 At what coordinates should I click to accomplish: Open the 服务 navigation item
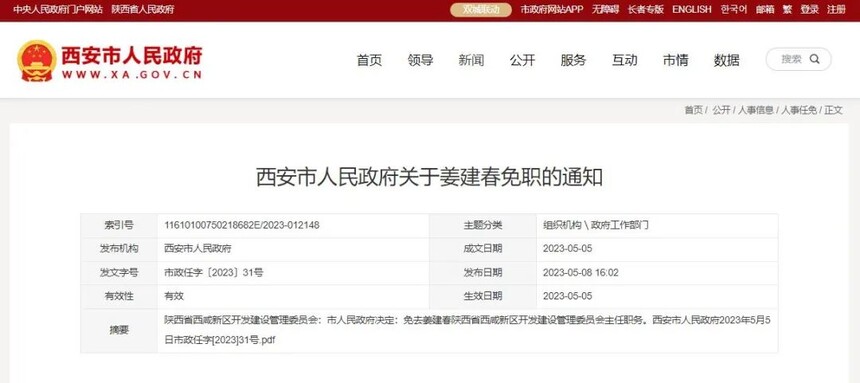pos(573,60)
